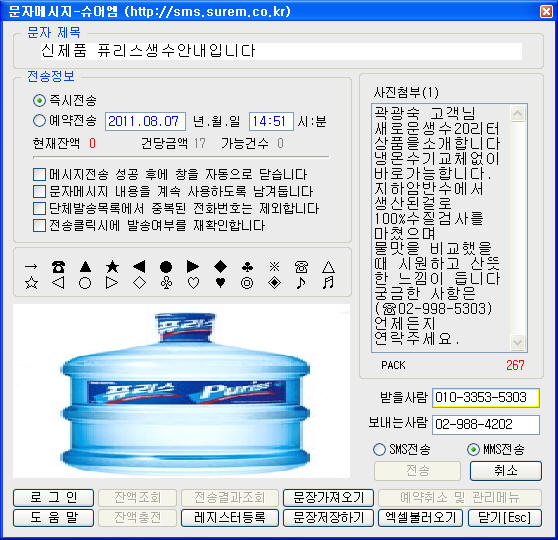Screen dimensions: 558x540
Task: Click the 취소 cancel button
Action: 506,471
